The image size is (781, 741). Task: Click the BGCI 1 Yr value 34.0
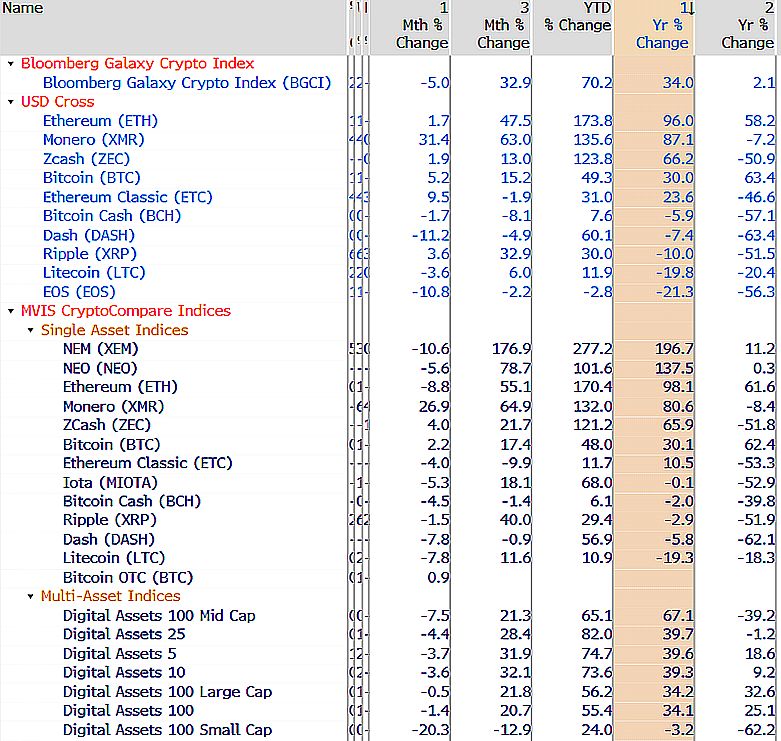(678, 83)
